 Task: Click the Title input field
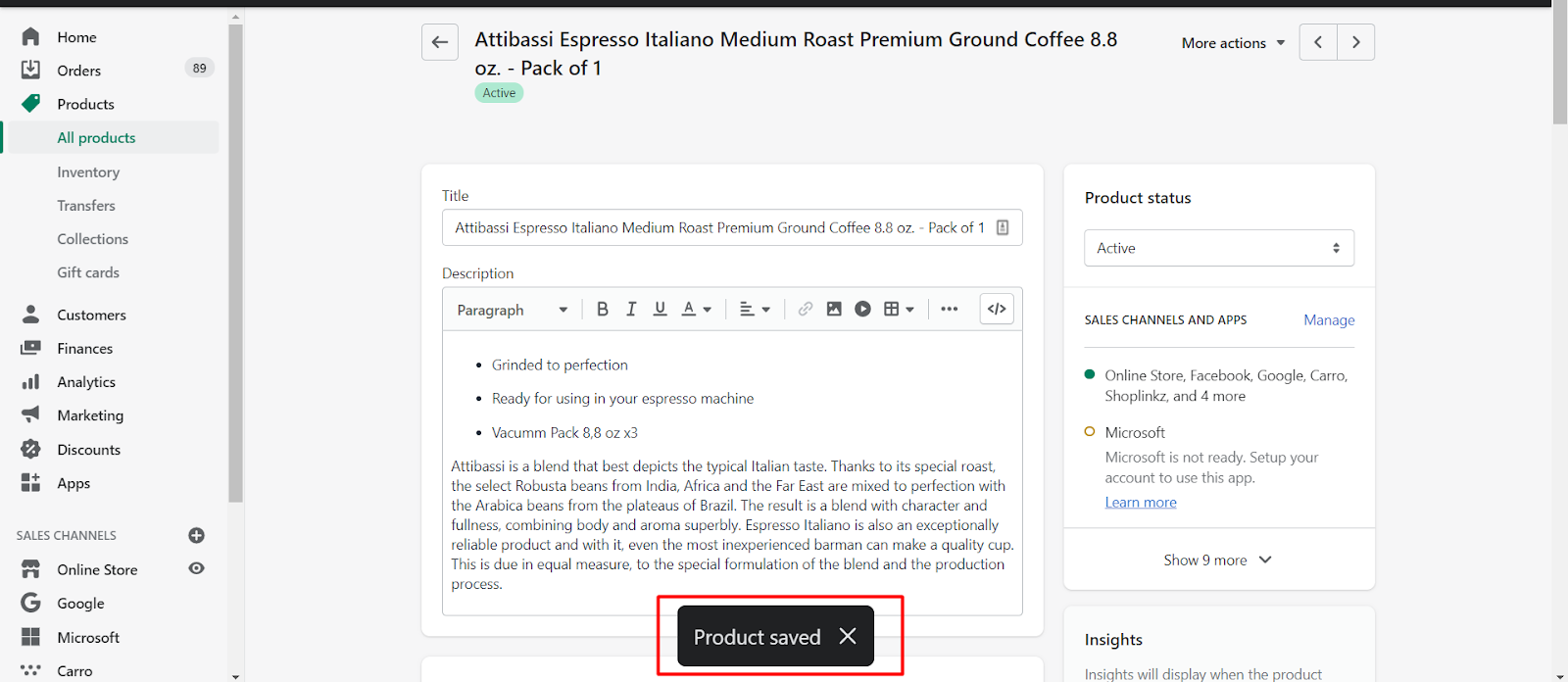click(x=732, y=227)
